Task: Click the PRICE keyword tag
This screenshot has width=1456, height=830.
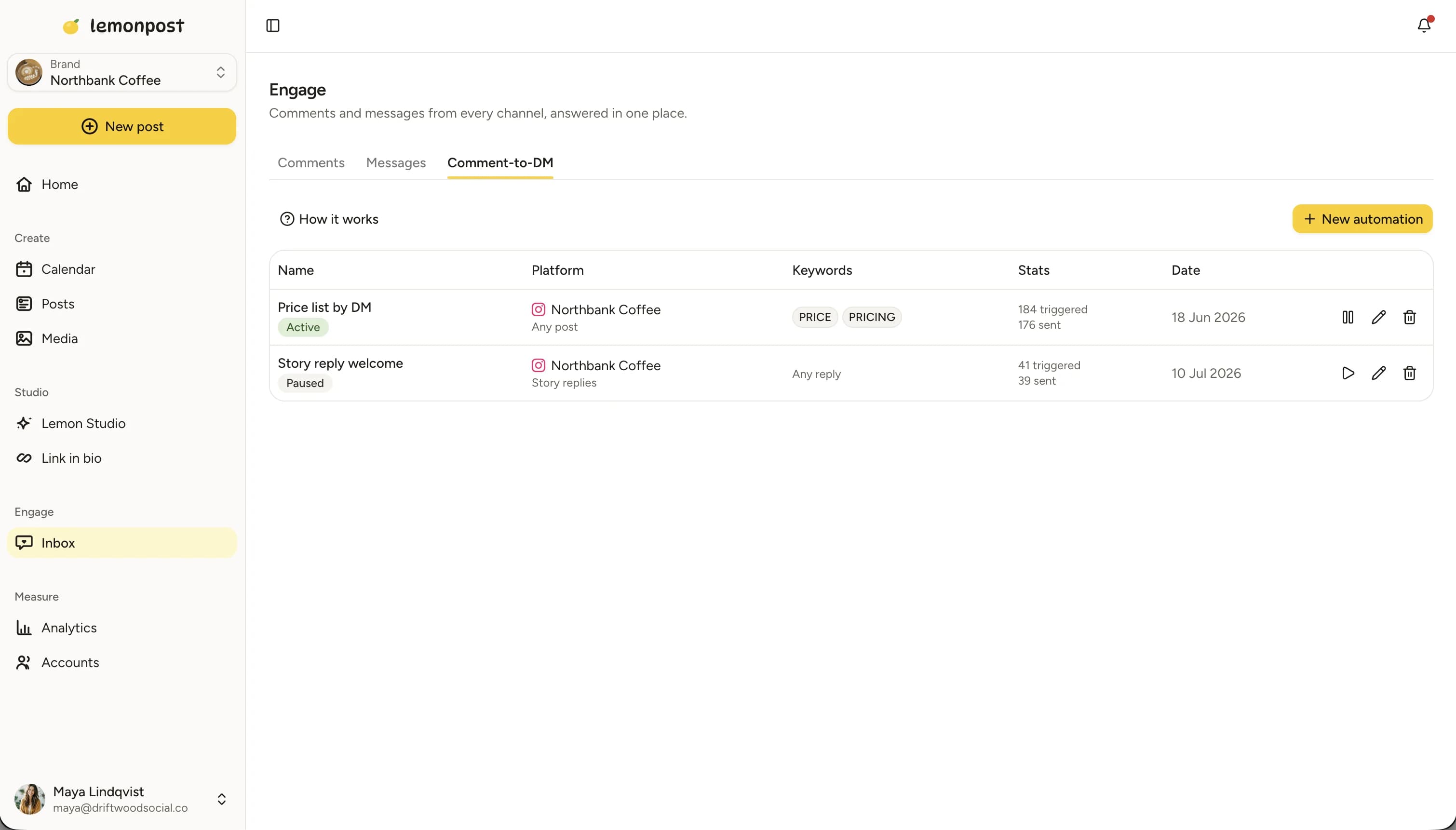Action: click(815, 317)
